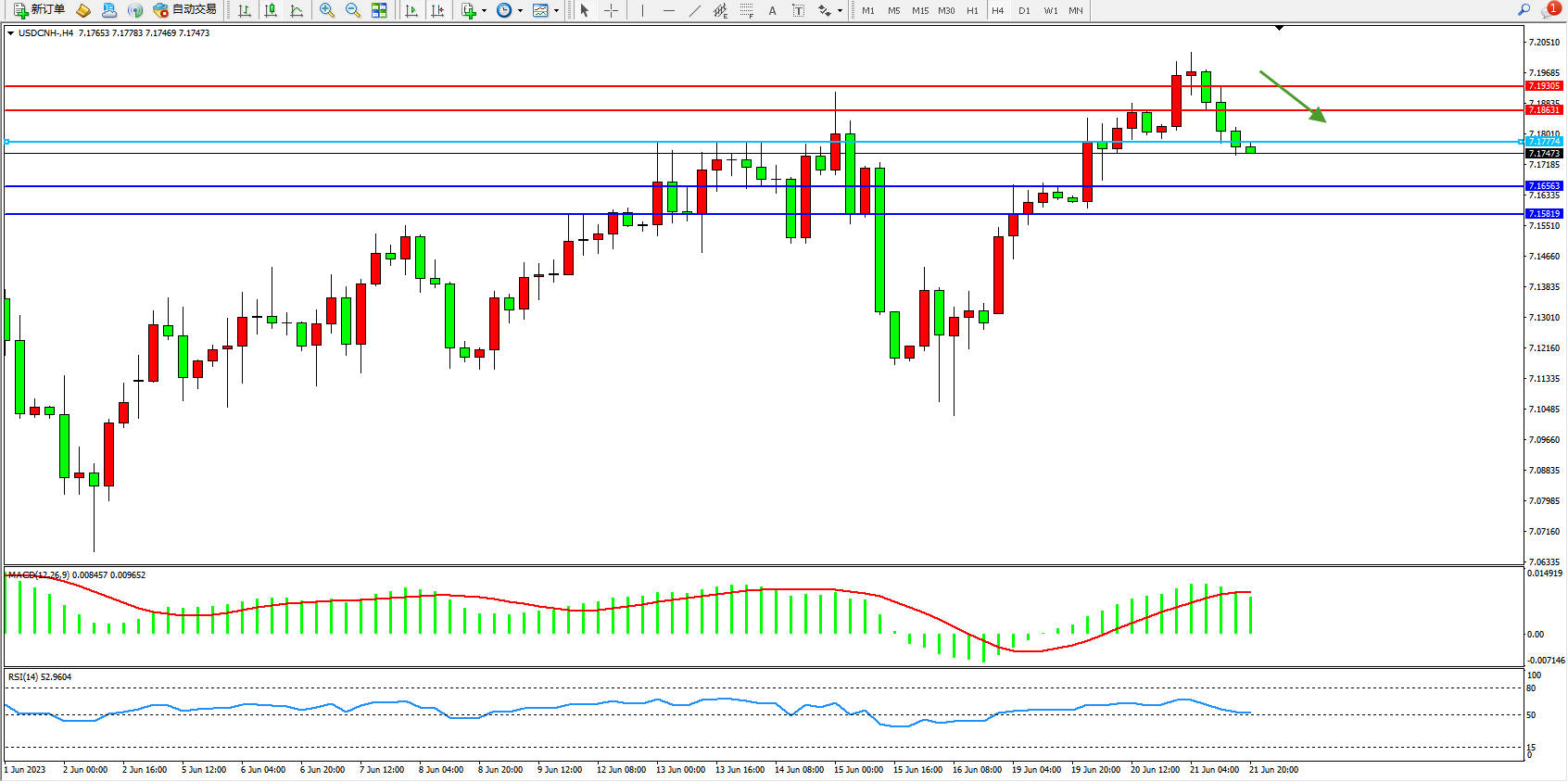The width and height of the screenshot is (1568, 782).
Task: Click the green arrow drawn on chart
Action: (x=1292, y=95)
